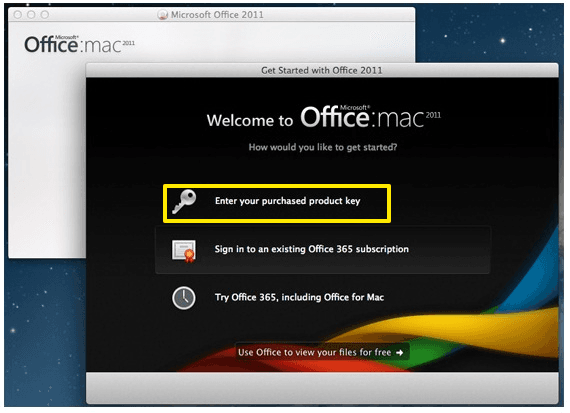Viewport: 570px width, 413px height.
Task: Minimize the Microsoft Office 2011 window
Action: tap(31, 15)
